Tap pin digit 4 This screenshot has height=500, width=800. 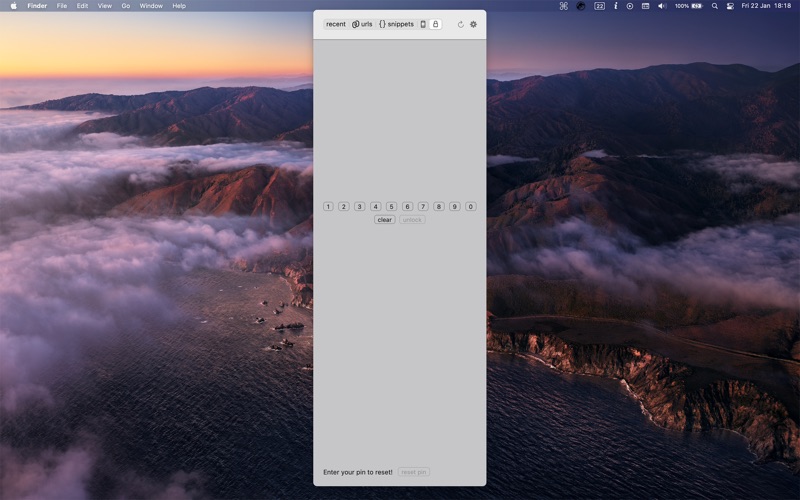click(x=376, y=207)
